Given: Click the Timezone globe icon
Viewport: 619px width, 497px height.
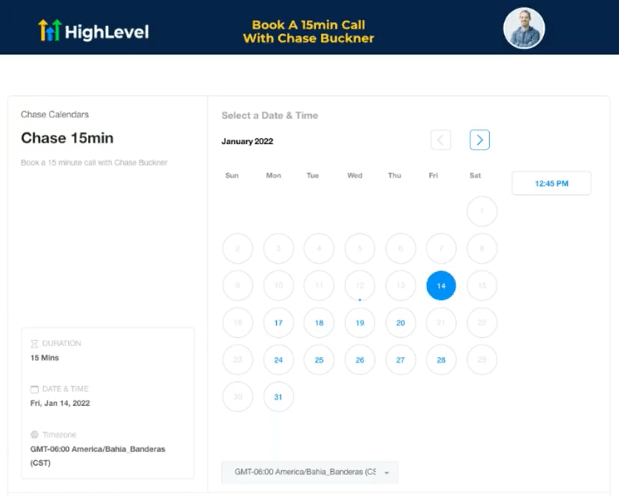Looking at the screenshot, I should pos(34,435).
